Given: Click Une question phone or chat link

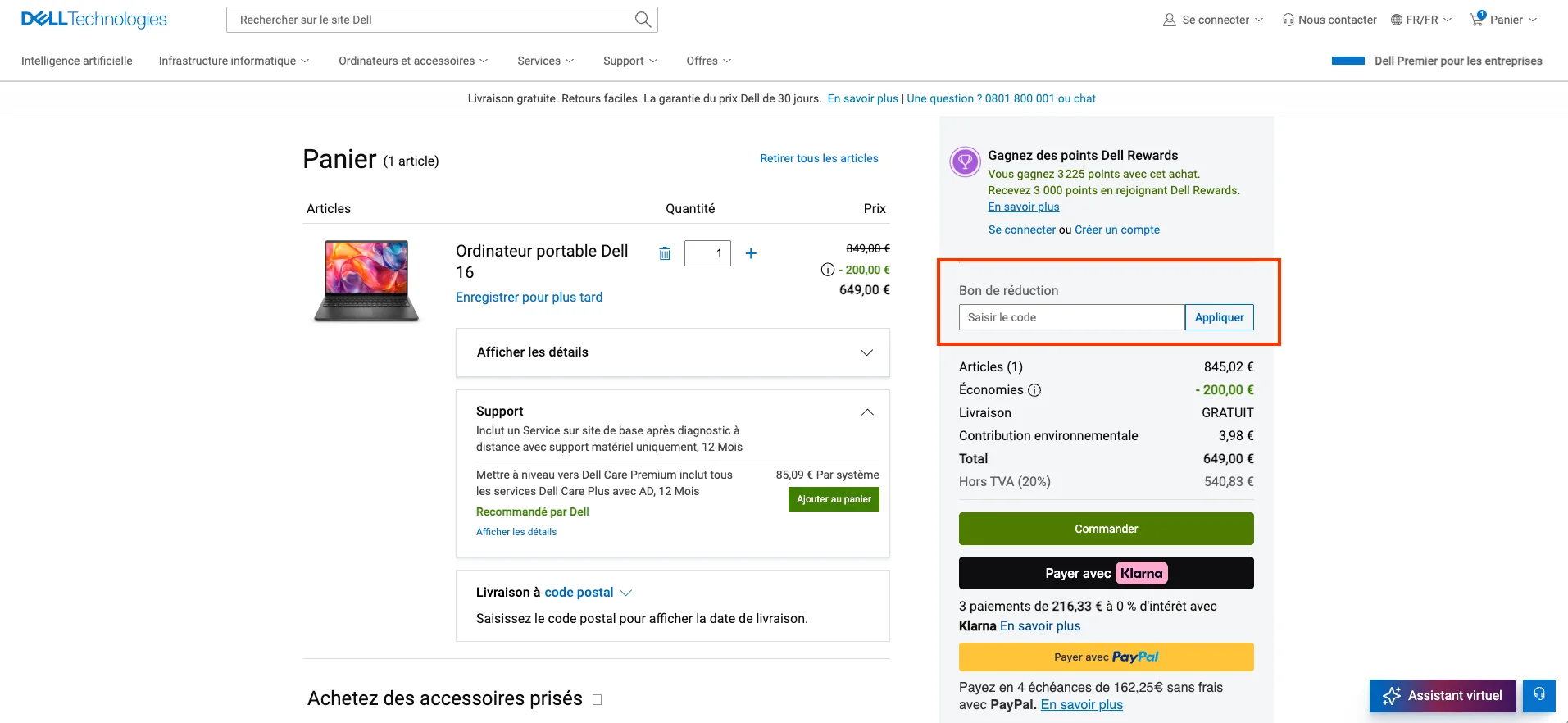Looking at the screenshot, I should tap(1001, 98).
